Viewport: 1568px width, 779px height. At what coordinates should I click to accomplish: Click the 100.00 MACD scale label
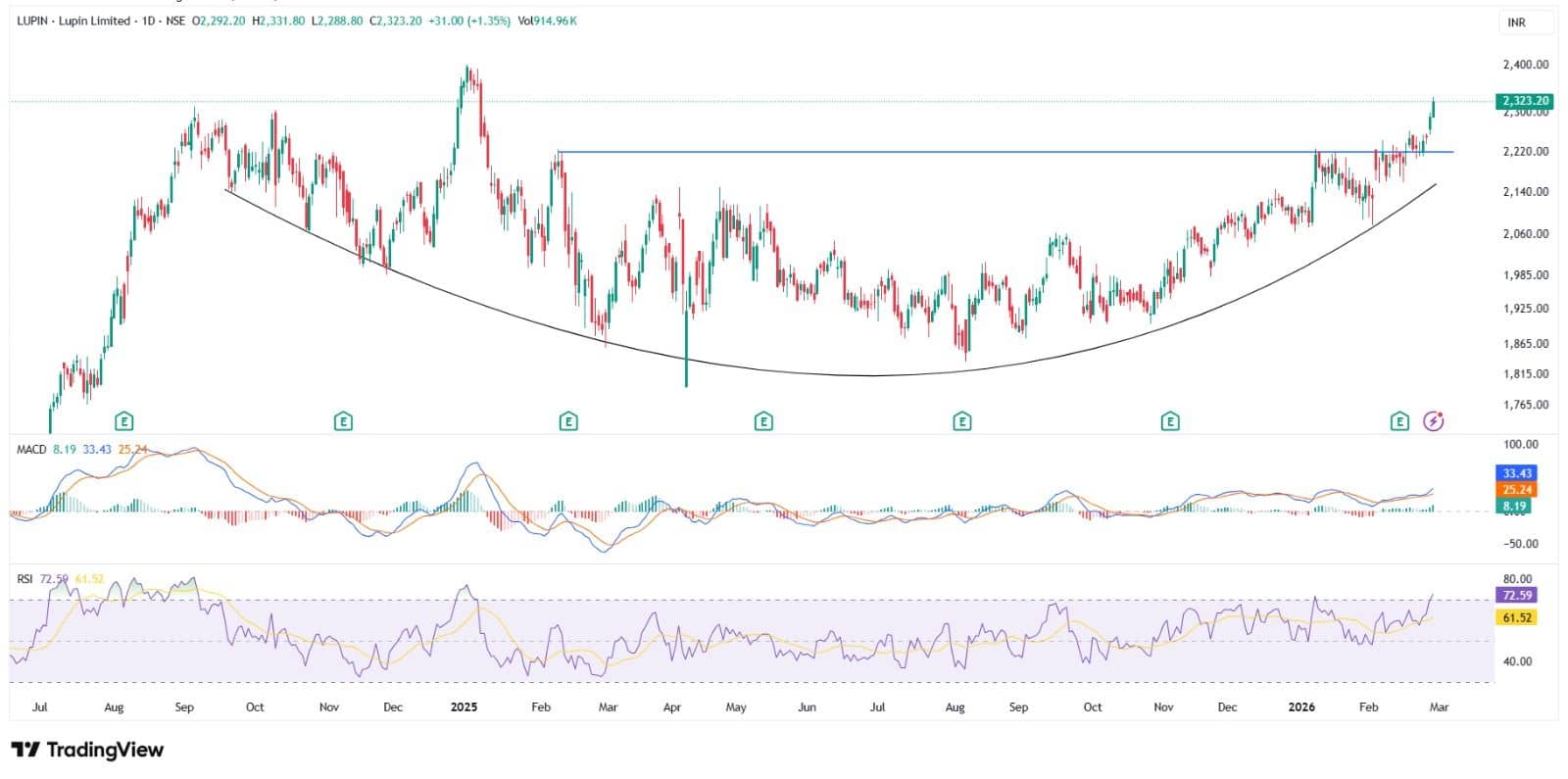point(1520,445)
